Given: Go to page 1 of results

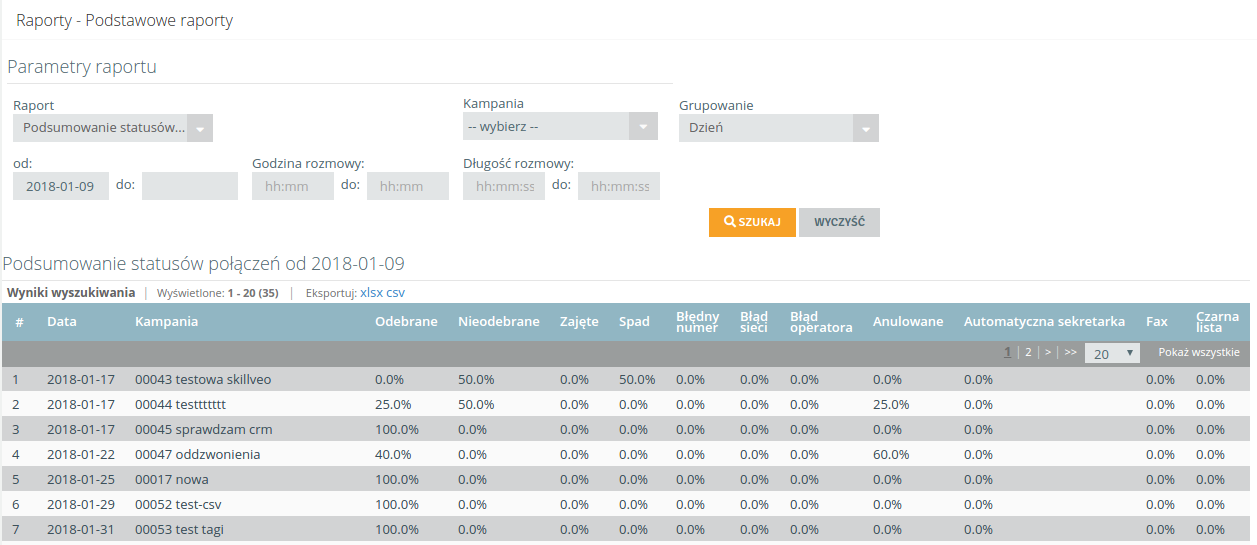Looking at the screenshot, I should [x=1007, y=352].
